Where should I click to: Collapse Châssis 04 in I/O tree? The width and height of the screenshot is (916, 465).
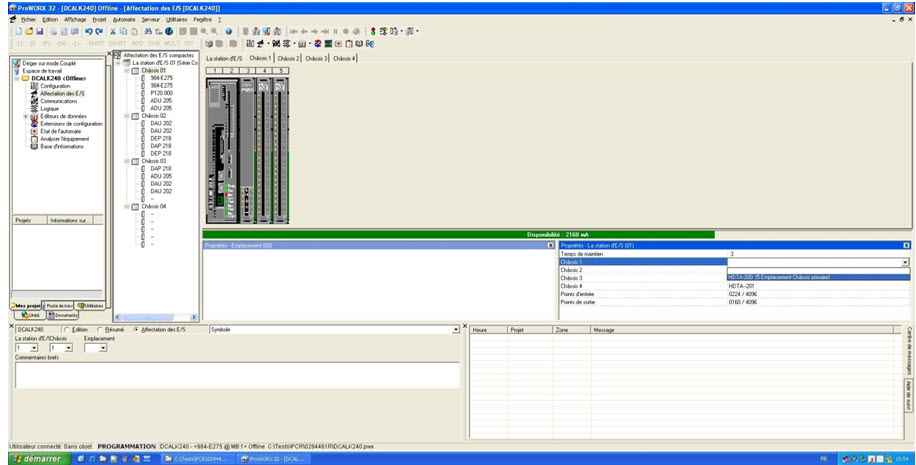(127, 206)
